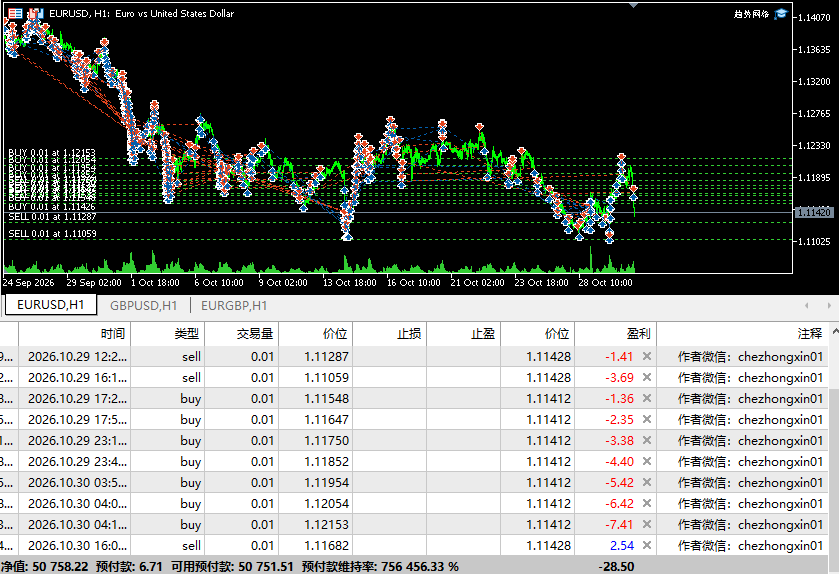Screen dimensions: 839x574
Task: Click the 净值: 50 758.22 balance text
Action: (x=44, y=567)
